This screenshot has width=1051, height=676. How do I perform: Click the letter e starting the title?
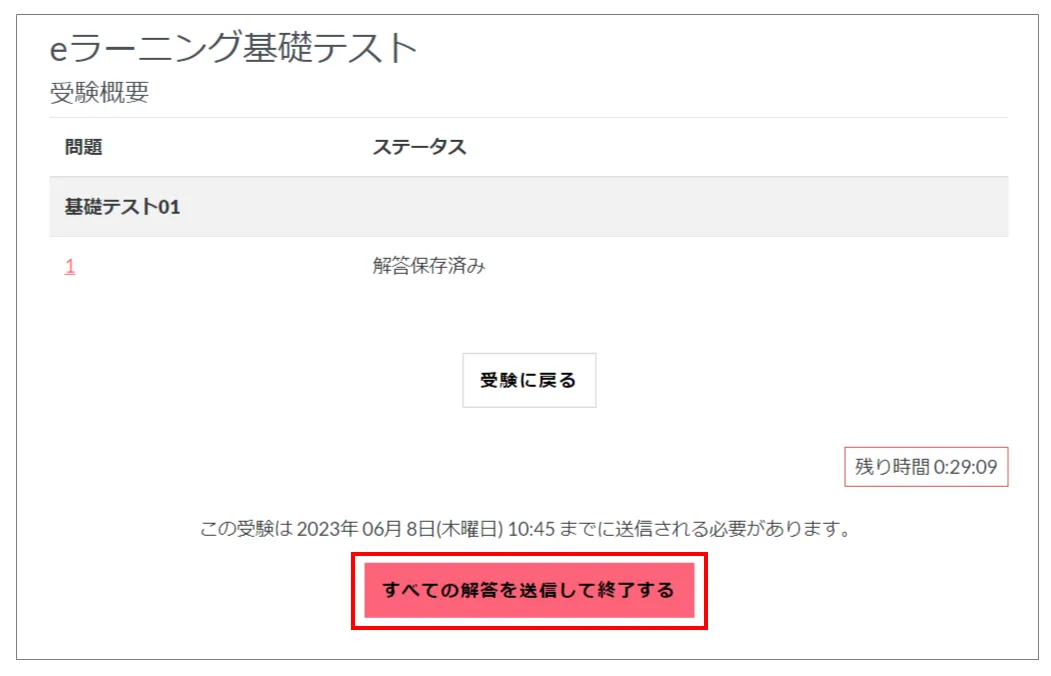pyautogui.click(x=59, y=51)
